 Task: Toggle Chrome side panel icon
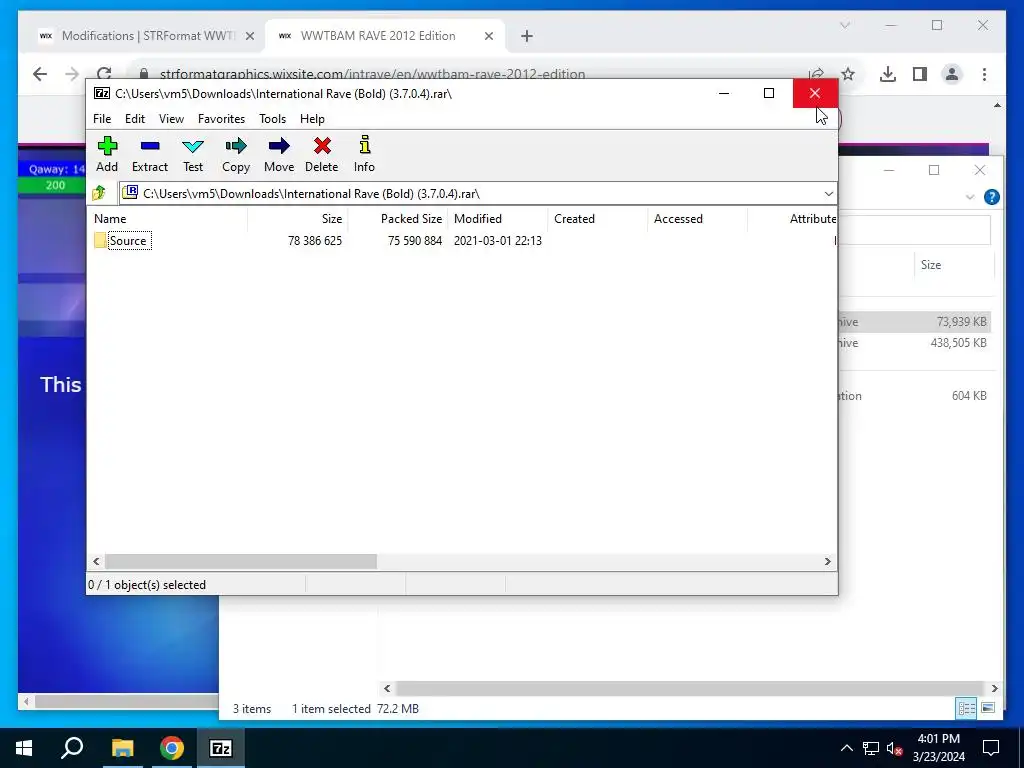(920, 74)
